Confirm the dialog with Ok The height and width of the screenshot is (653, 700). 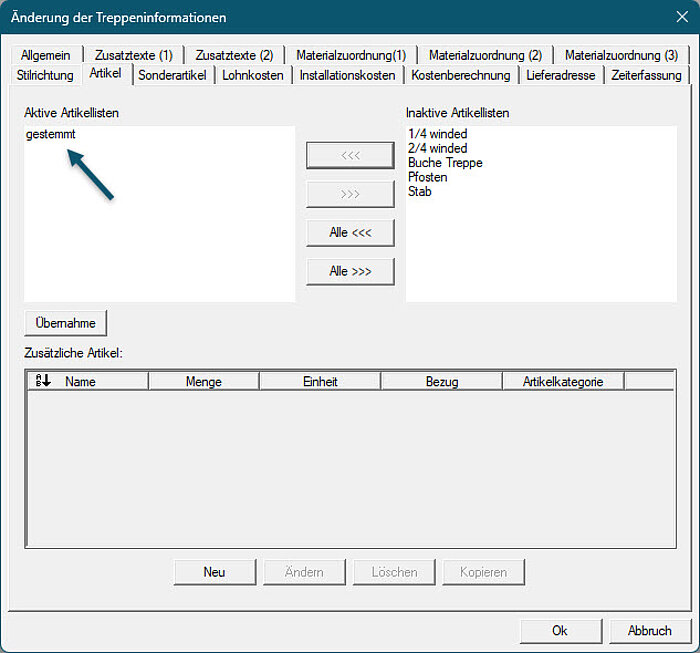click(x=559, y=631)
